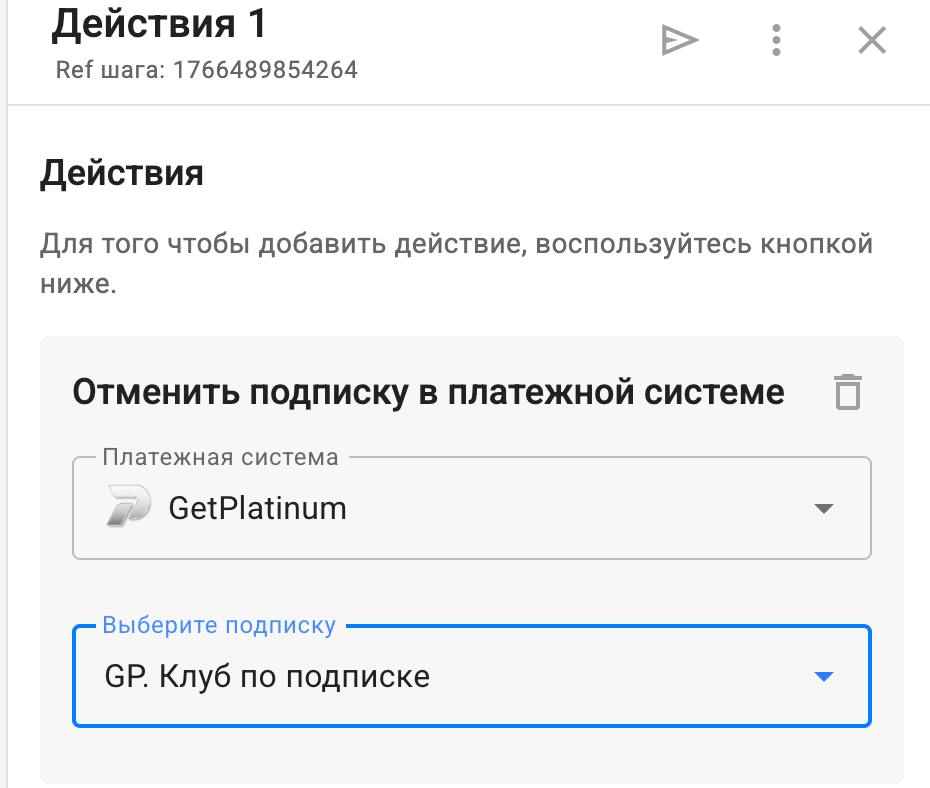Click the selected GP. Клуб по подписке value
The height and width of the screenshot is (788, 930).
tap(267, 677)
